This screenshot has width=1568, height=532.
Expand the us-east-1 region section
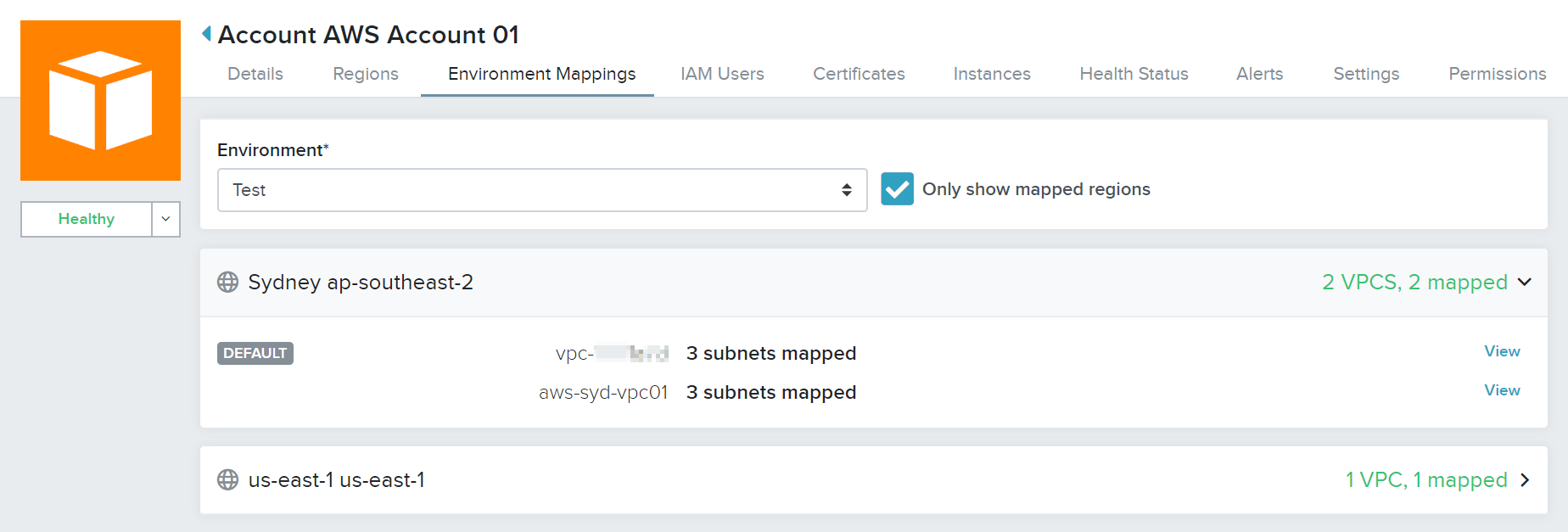coord(1525,479)
